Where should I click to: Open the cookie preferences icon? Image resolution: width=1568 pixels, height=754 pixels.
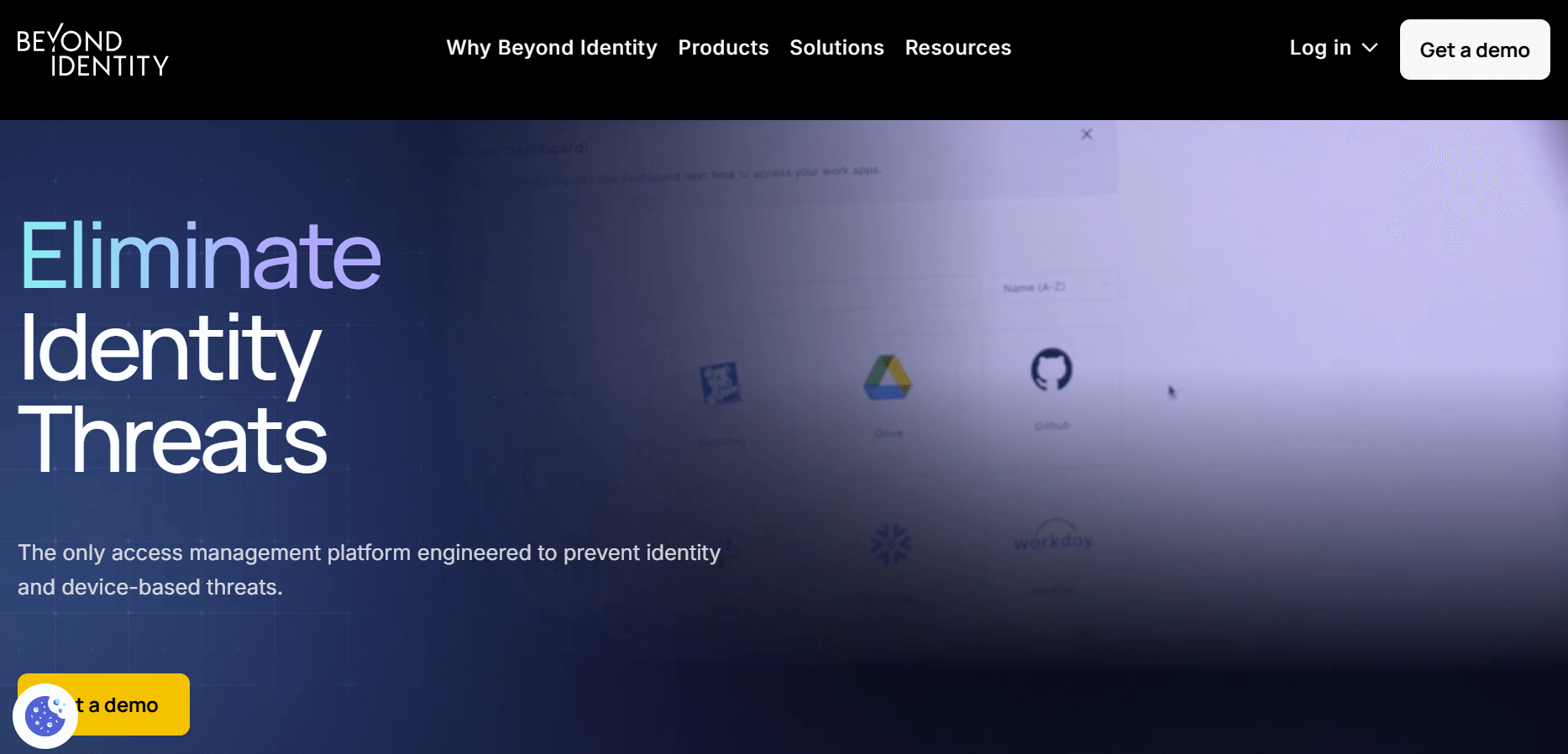pyautogui.click(x=45, y=715)
